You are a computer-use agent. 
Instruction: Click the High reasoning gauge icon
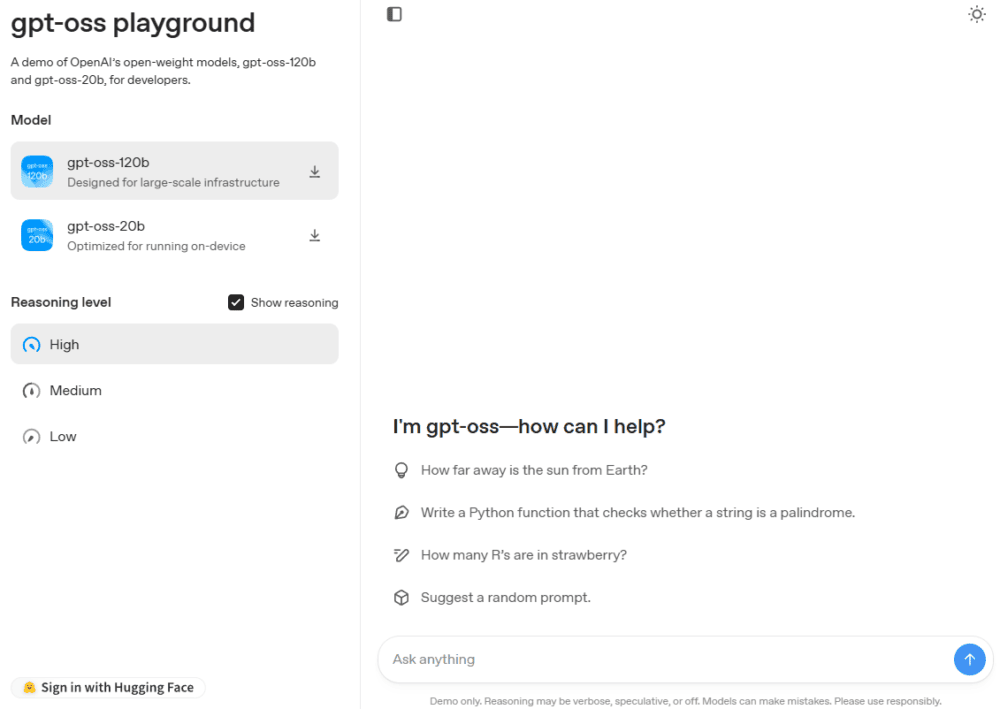click(x=31, y=345)
